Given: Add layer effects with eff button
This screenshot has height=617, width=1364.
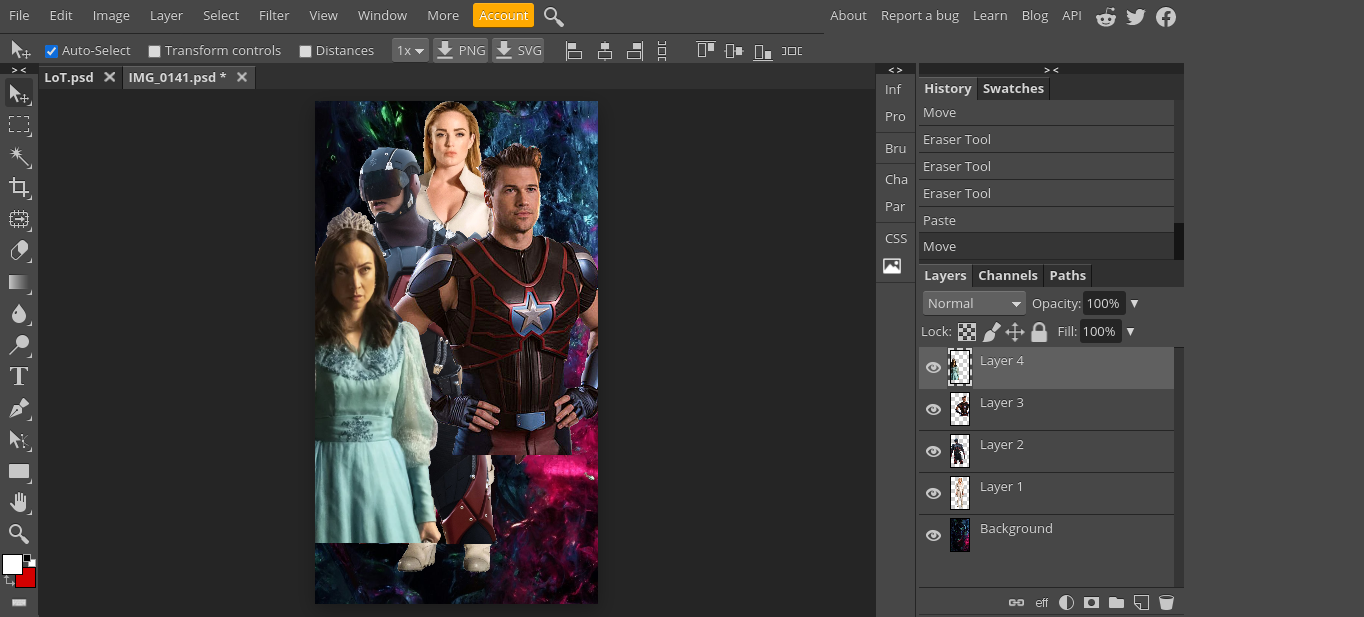Looking at the screenshot, I should 1042,603.
